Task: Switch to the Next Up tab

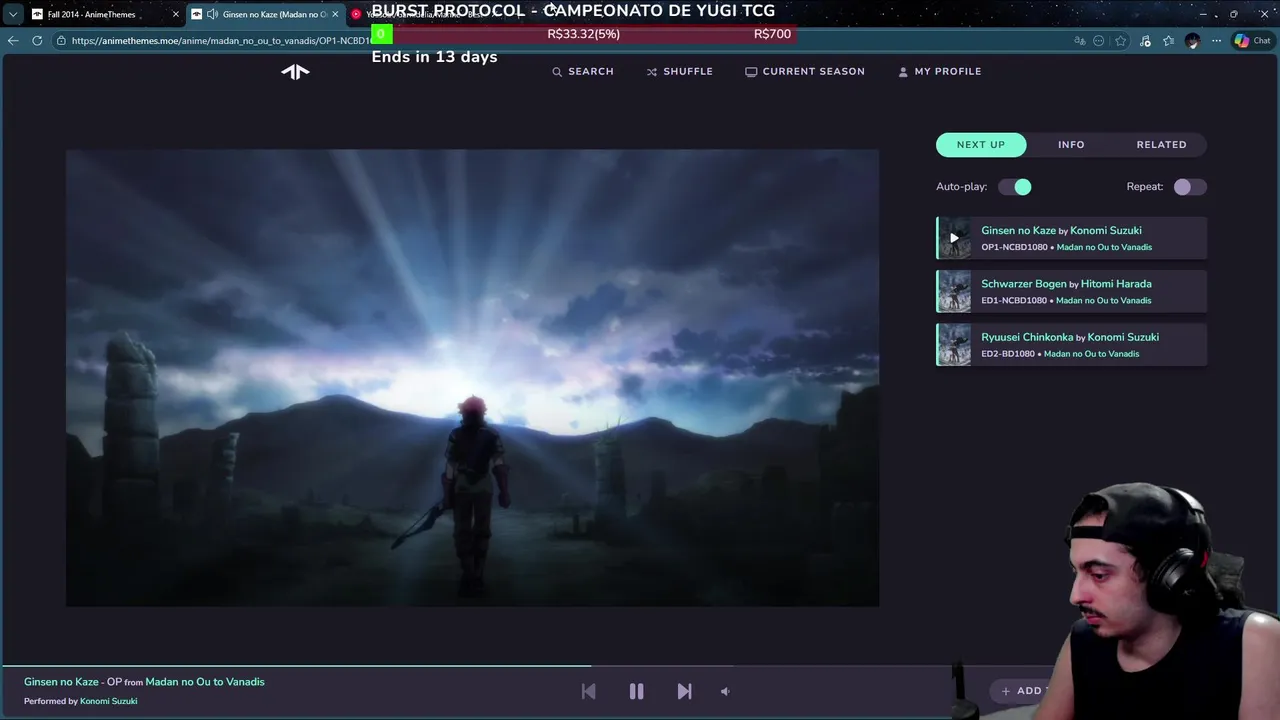Action: 981,144
